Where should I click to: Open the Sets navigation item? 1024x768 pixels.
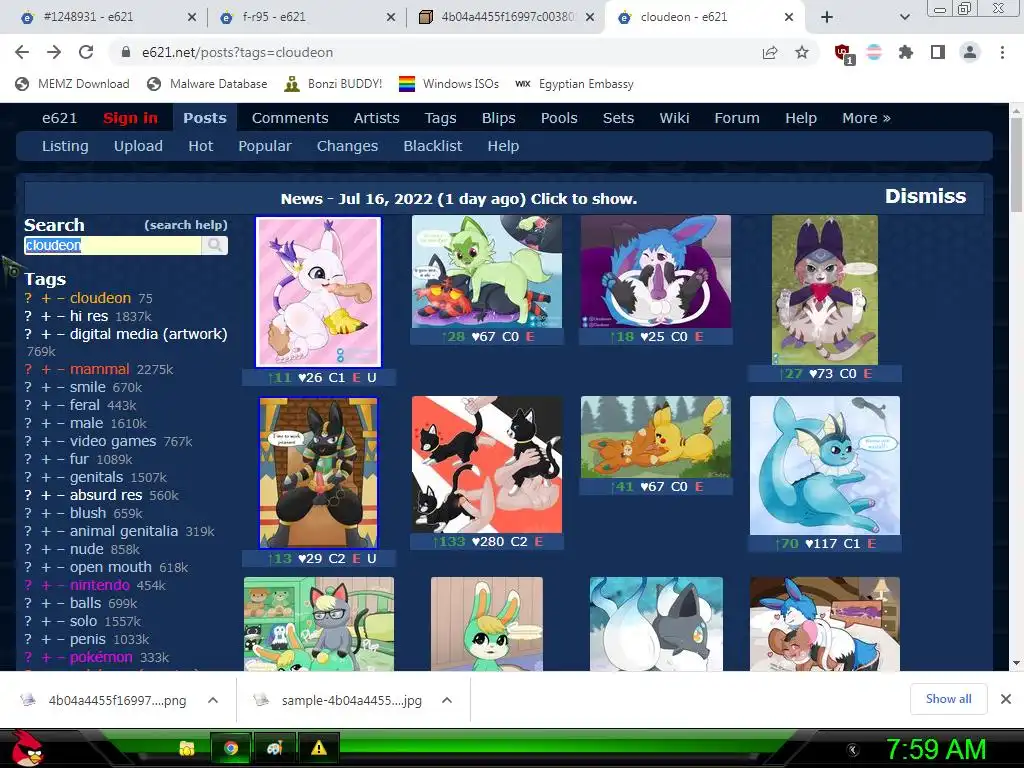pyautogui.click(x=618, y=118)
